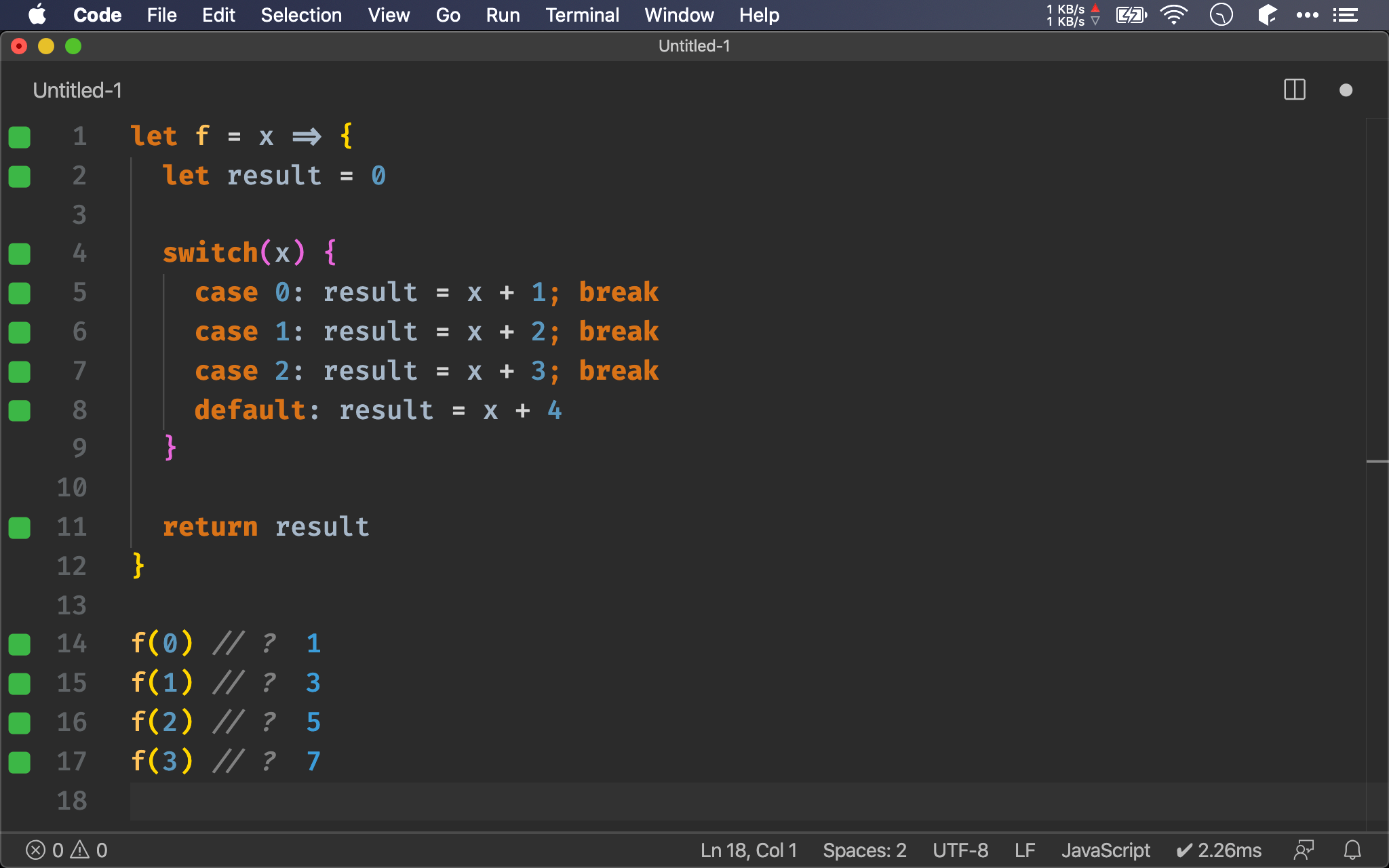This screenshot has width=1389, height=868.
Task: Open Spaces: 2 indentation selector
Action: 864,850
